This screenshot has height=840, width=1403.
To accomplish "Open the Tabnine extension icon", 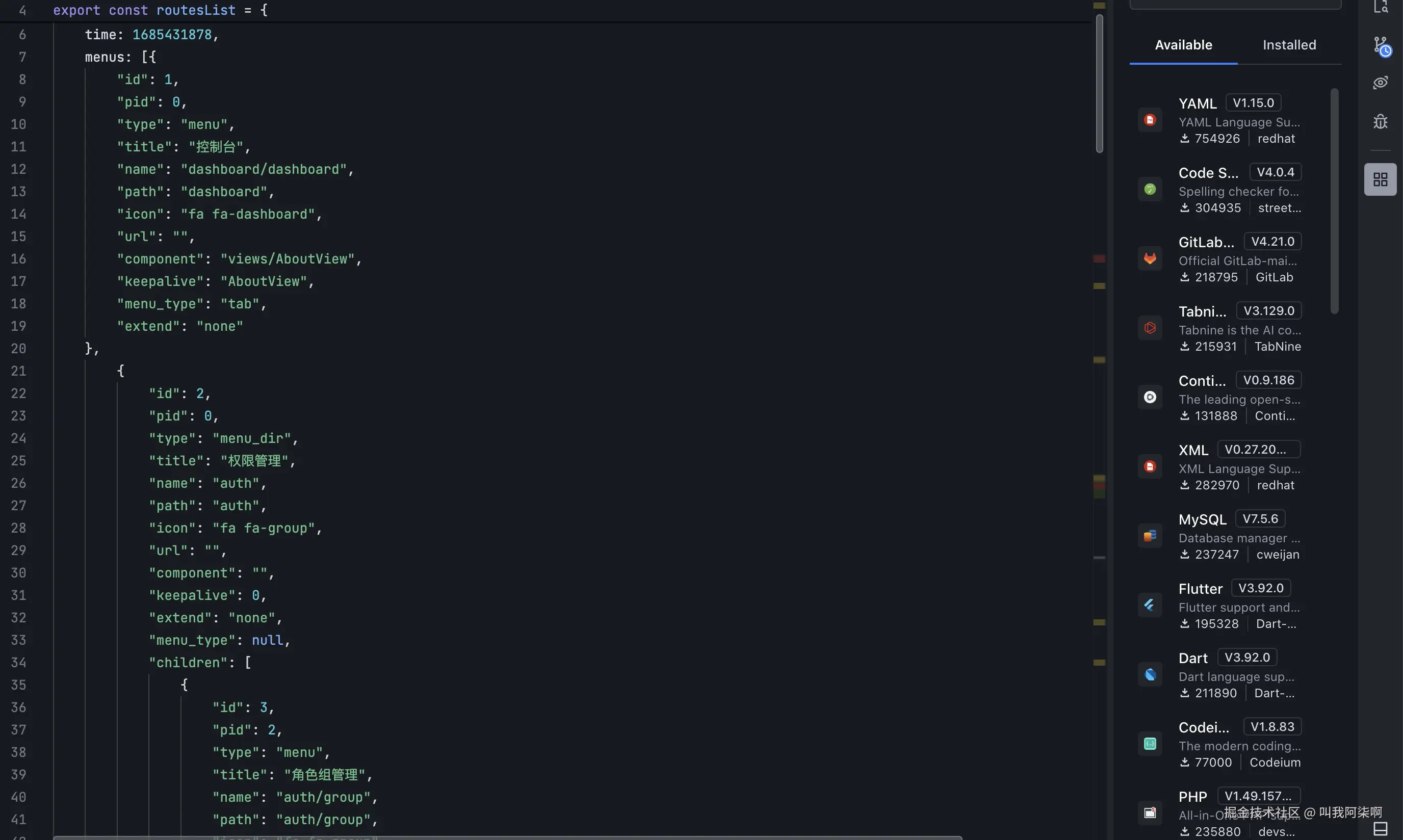I will [x=1150, y=328].
